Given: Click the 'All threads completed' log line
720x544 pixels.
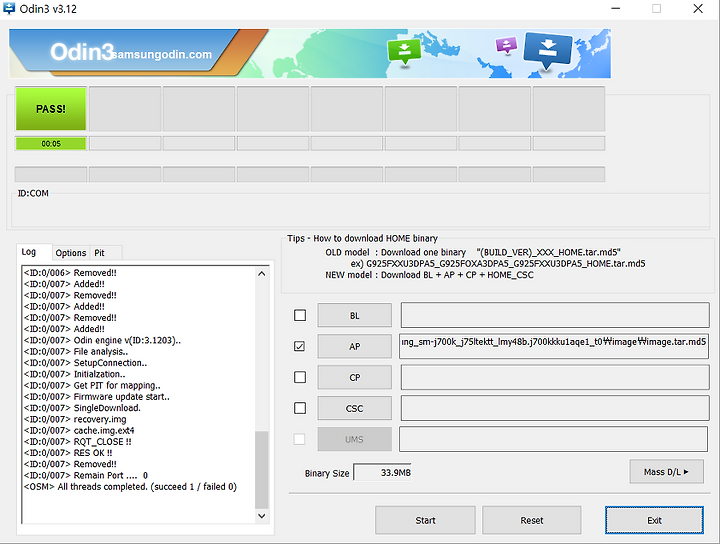Looking at the screenshot, I should tap(130, 487).
